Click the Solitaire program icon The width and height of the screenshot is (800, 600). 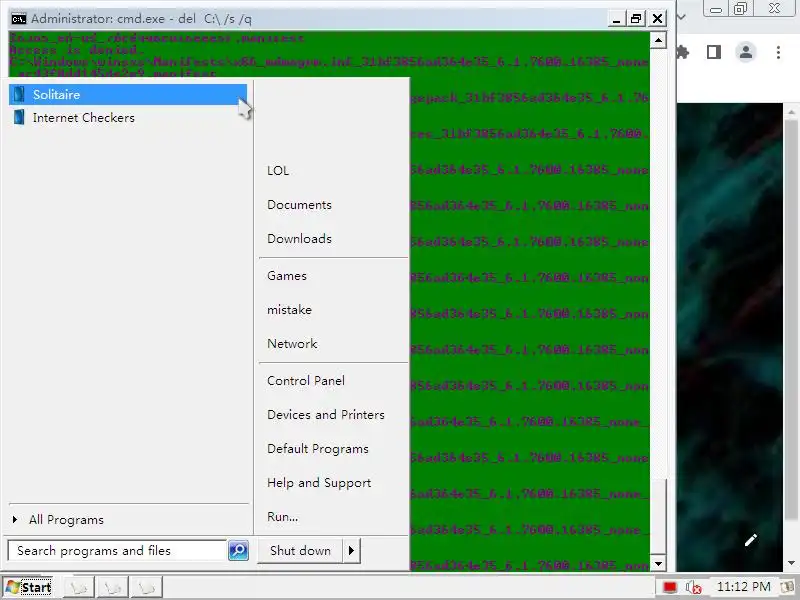19,94
